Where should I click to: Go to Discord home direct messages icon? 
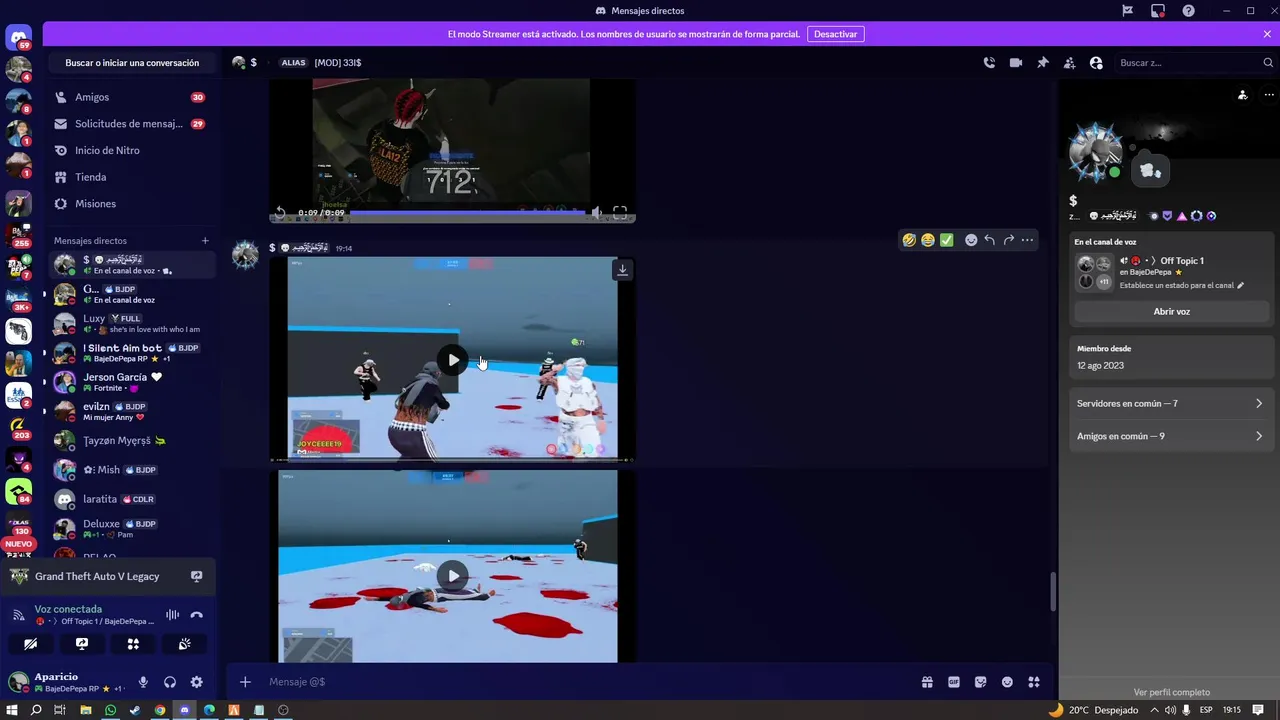[x=18, y=39]
